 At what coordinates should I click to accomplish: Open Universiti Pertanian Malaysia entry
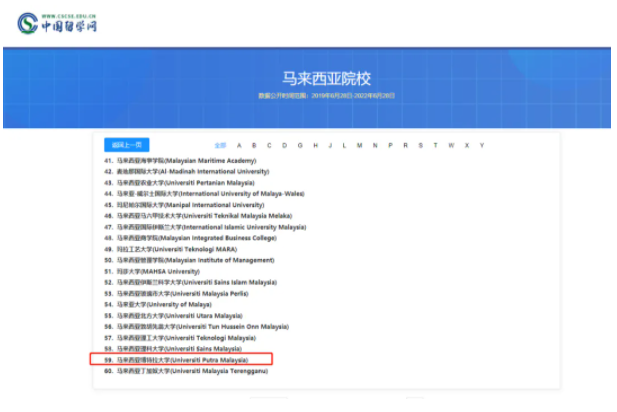click(x=179, y=183)
